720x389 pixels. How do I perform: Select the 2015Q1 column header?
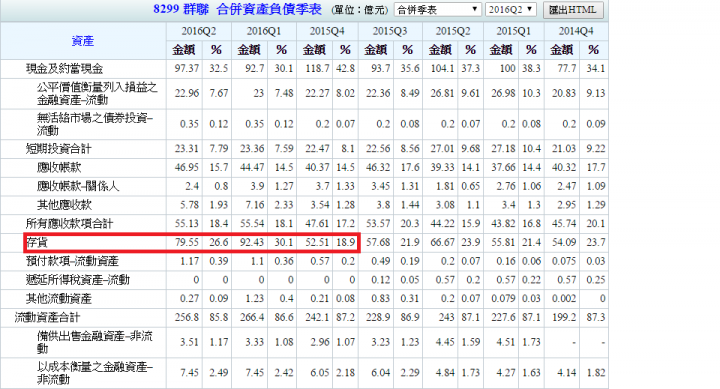coord(513,31)
